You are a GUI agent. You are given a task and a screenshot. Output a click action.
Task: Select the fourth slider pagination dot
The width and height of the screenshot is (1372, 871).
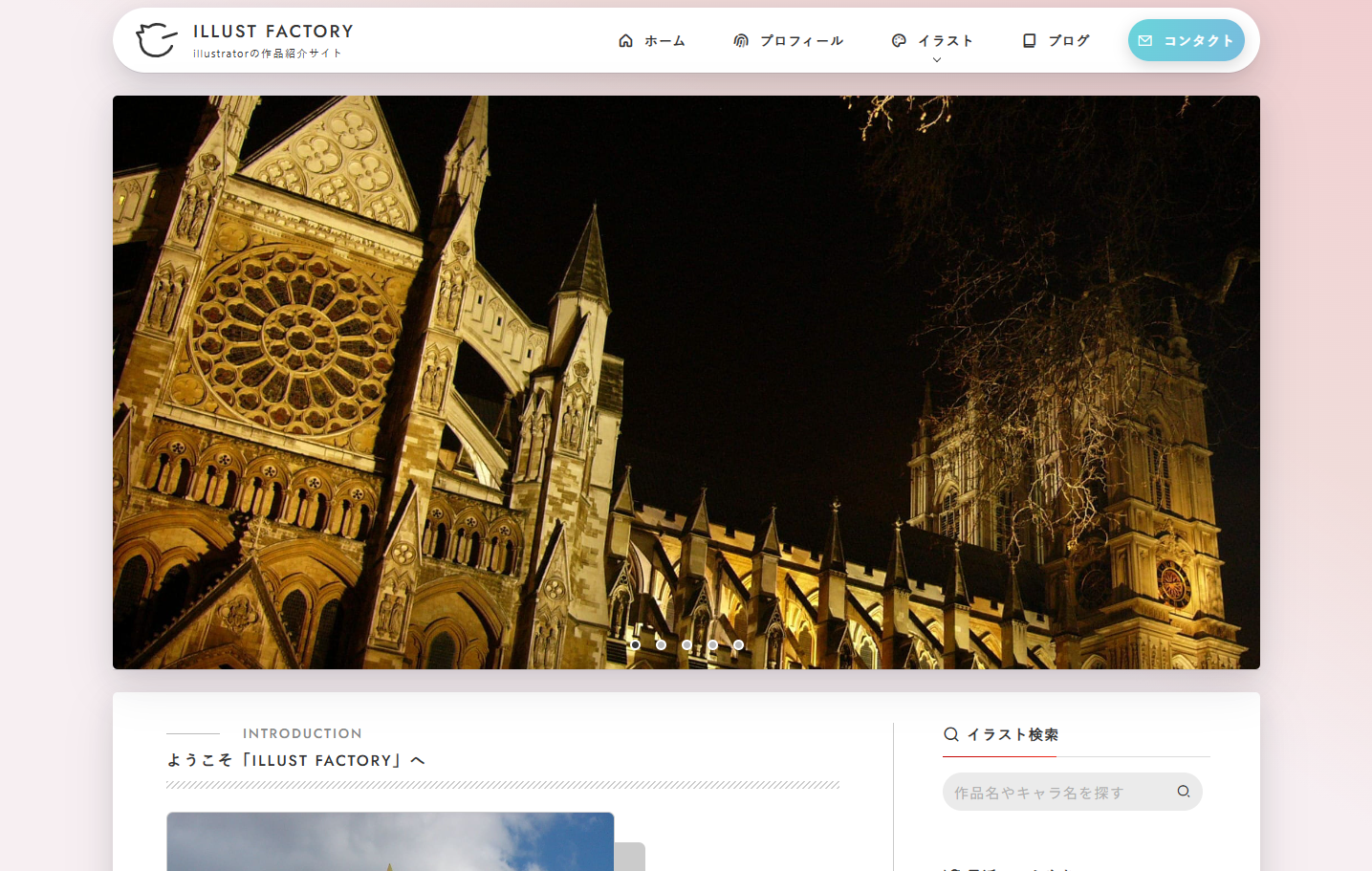point(712,644)
